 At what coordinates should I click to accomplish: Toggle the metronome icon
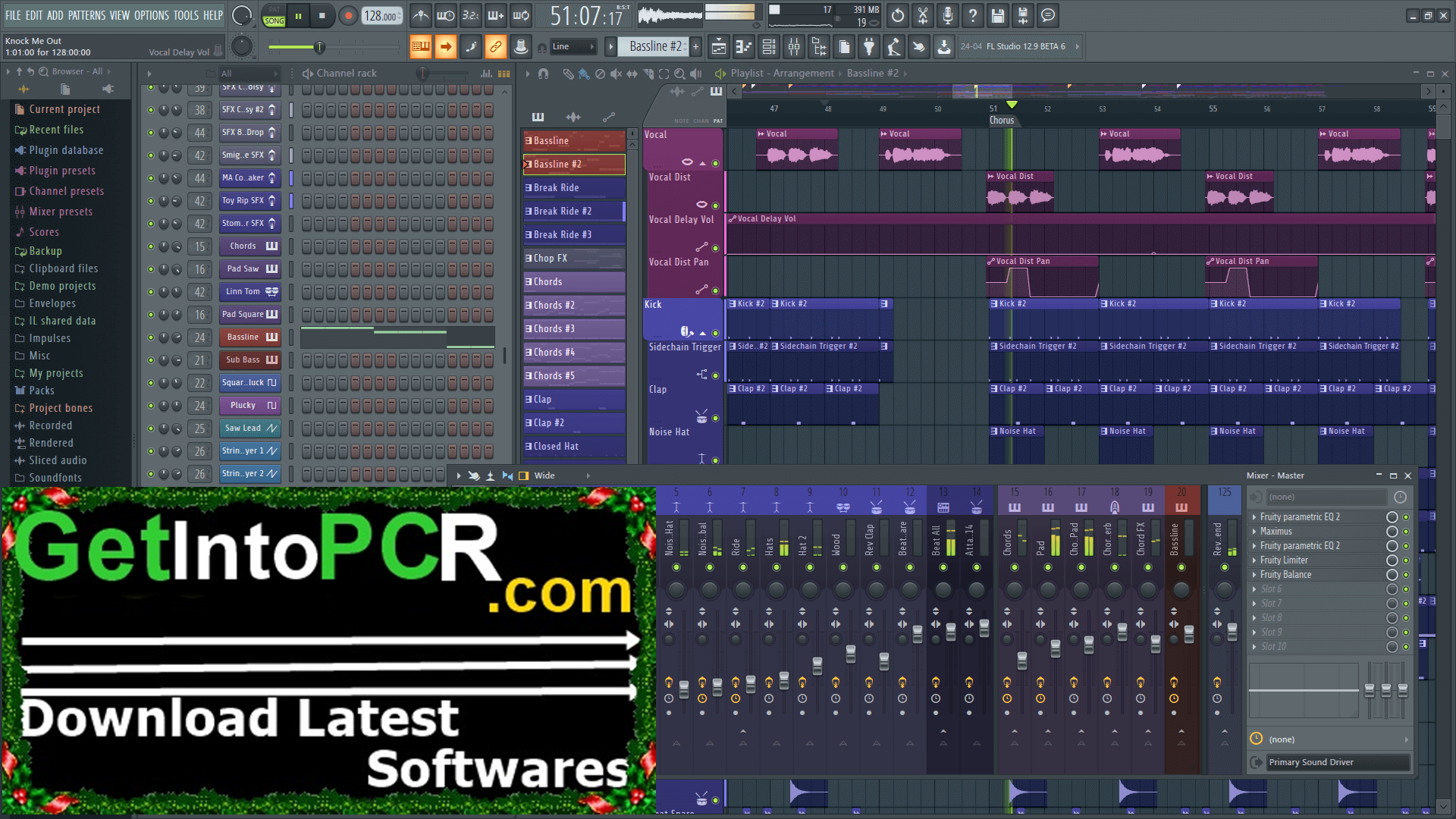(x=421, y=15)
